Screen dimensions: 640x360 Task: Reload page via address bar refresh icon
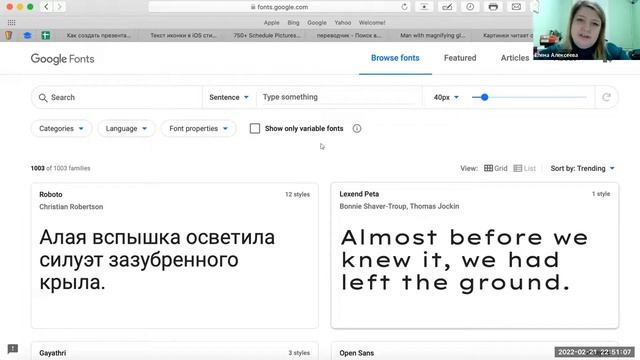404,7
